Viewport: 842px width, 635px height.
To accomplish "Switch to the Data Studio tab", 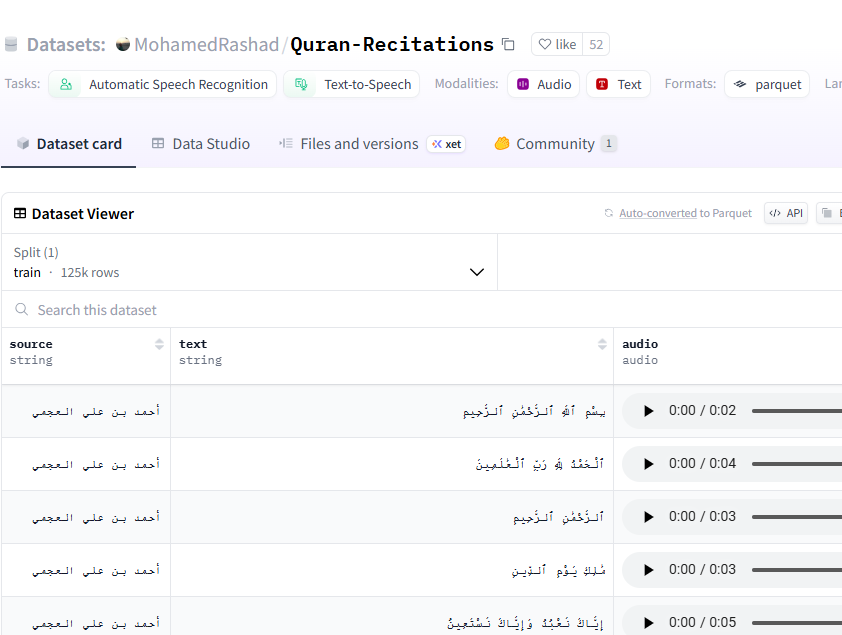I will [x=201, y=144].
